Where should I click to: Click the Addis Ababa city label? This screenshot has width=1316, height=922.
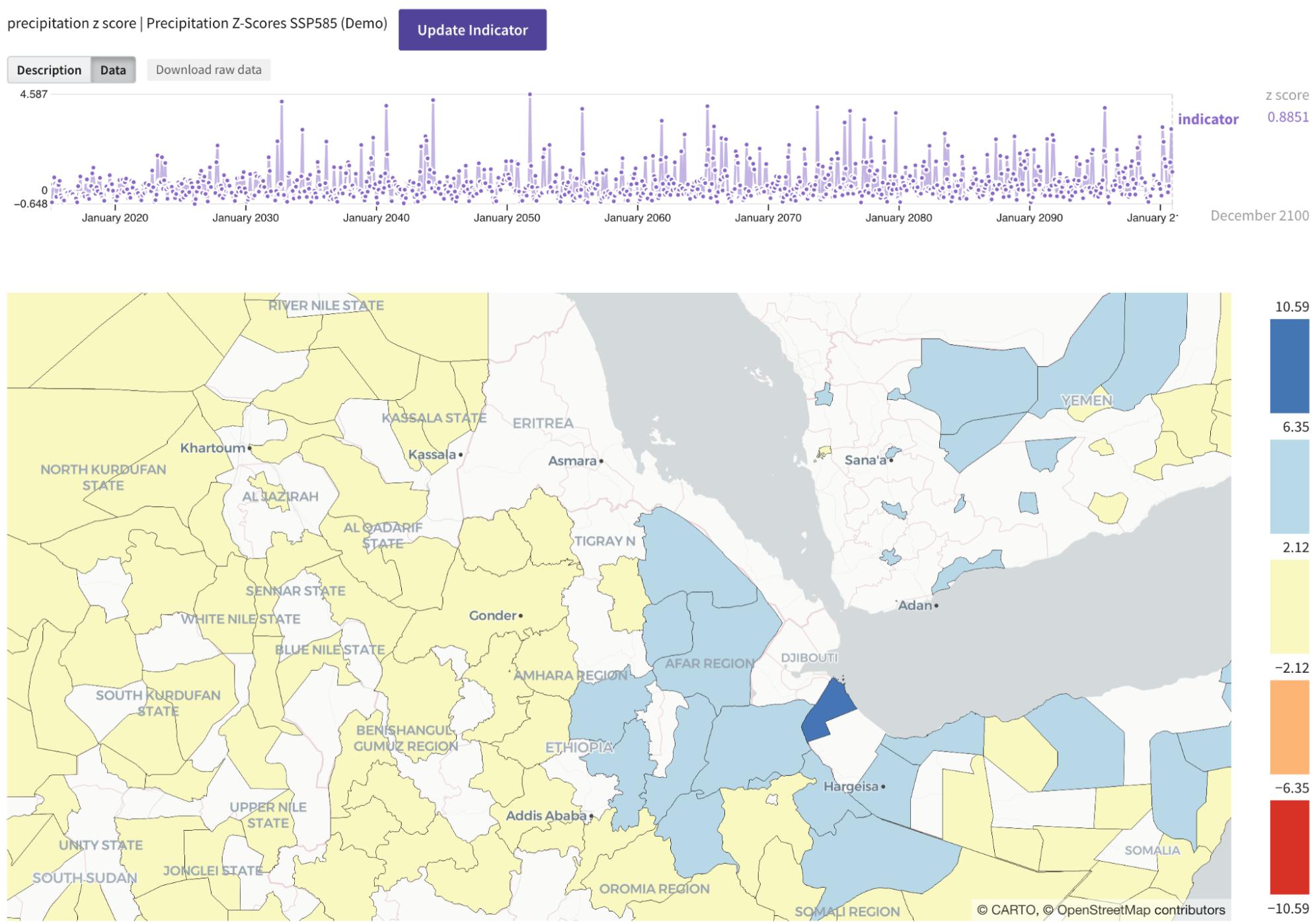pos(546,816)
